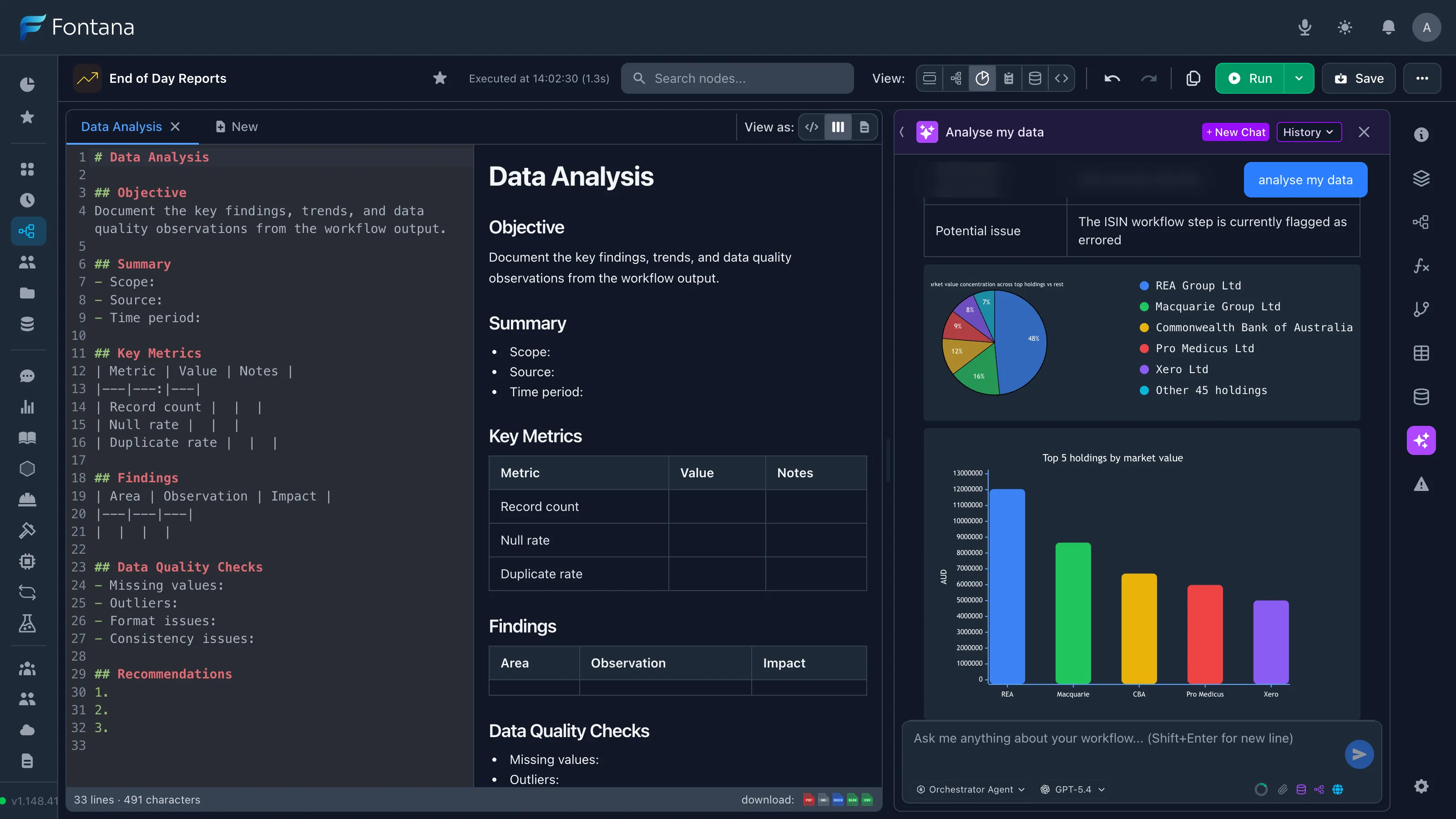
Task: Select the chart report view
Action: click(x=982, y=78)
